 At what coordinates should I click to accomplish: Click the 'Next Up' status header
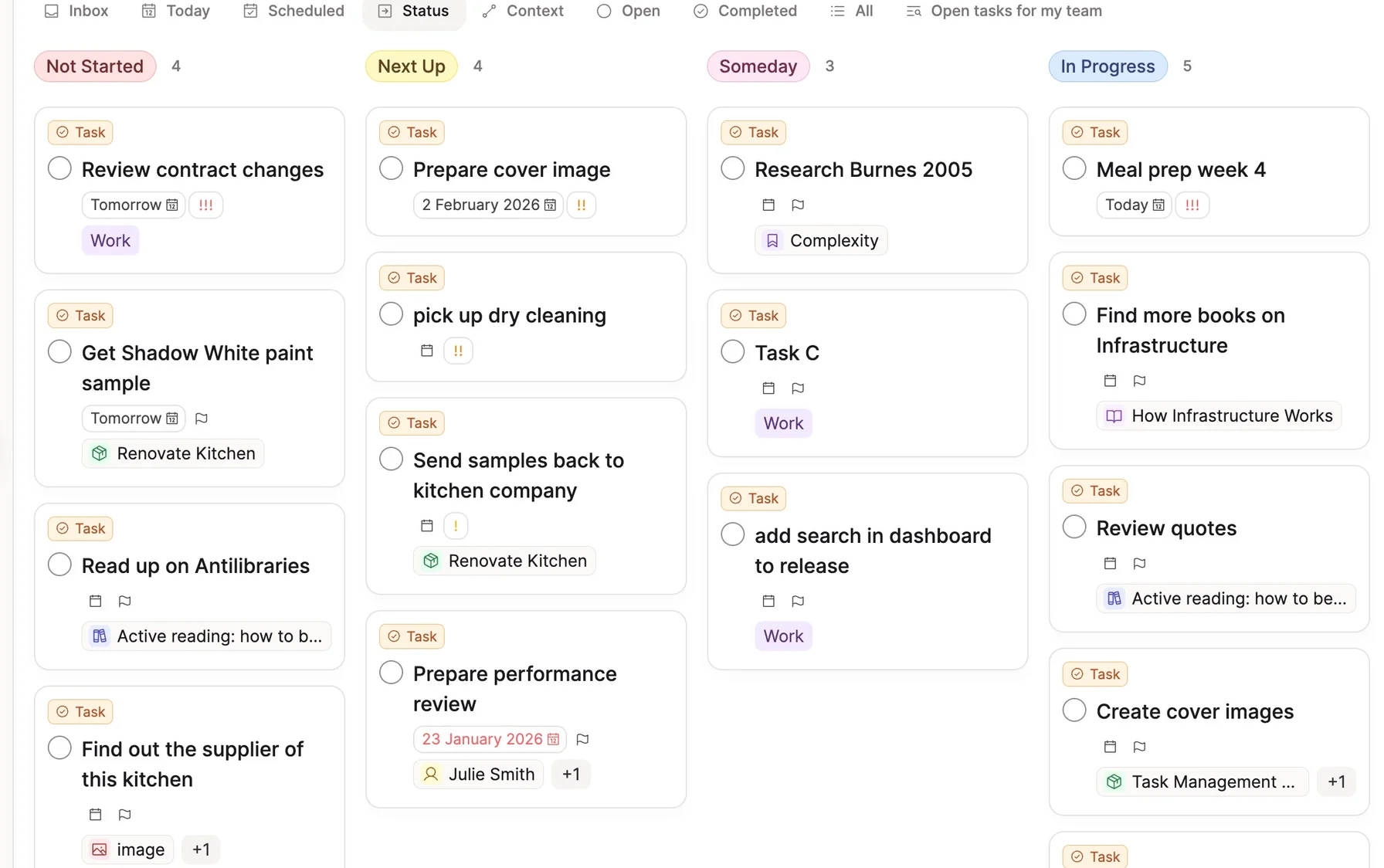pos(411,66)
